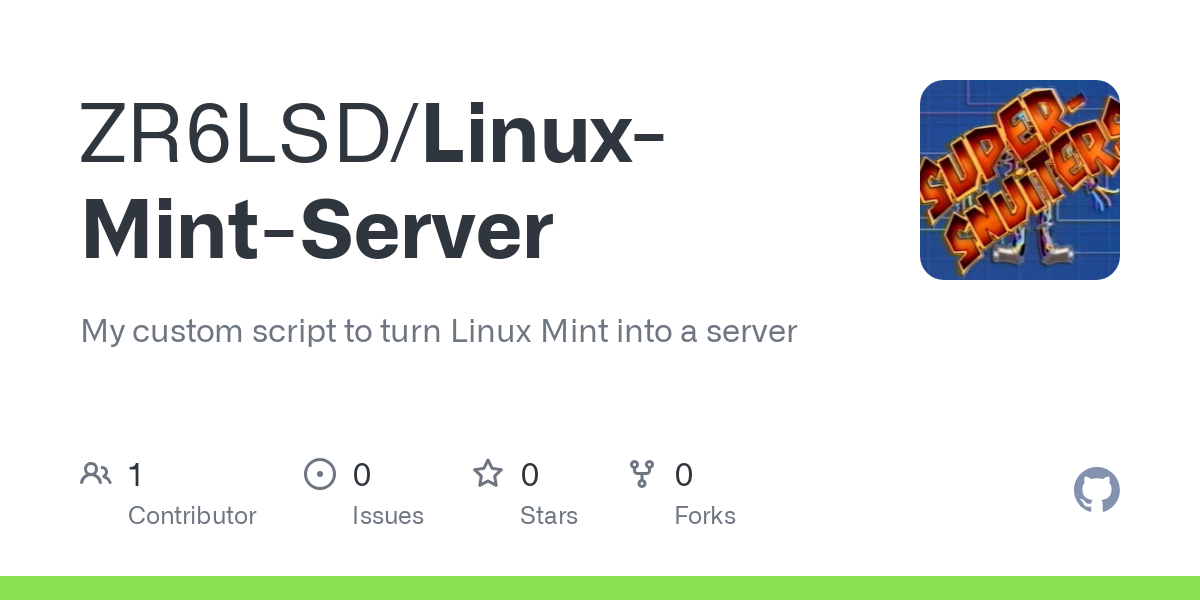
Task: Select the issue status circle icon
Action: pyautogui.click(x=320, y=473)
